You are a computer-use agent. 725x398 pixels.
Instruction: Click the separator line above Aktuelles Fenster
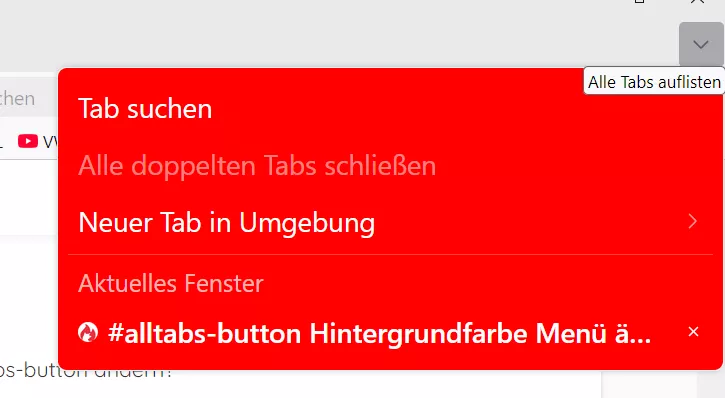coord(390,254)
